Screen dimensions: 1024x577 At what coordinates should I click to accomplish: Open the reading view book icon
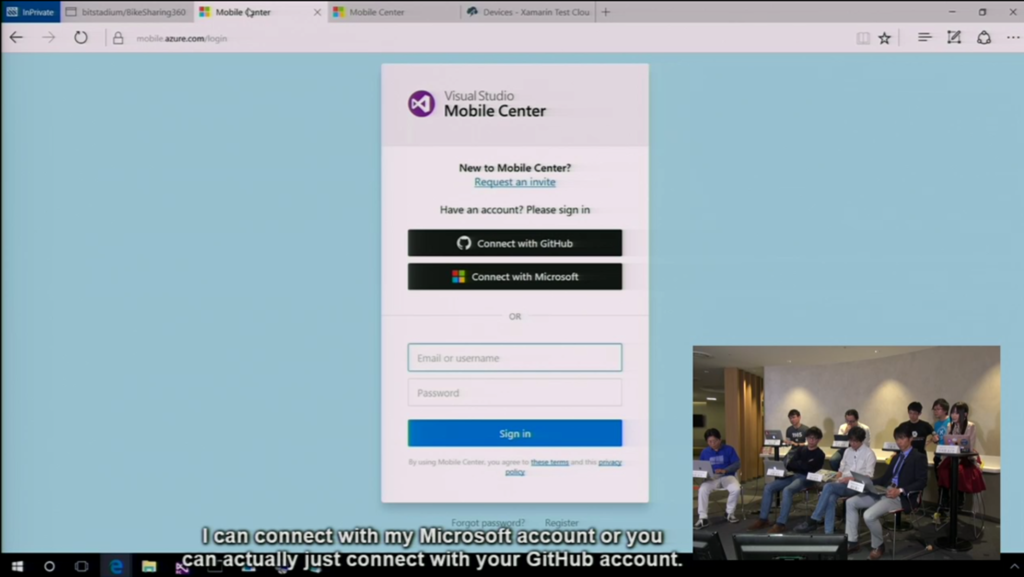pyautogui.click(x=863, y=39)
